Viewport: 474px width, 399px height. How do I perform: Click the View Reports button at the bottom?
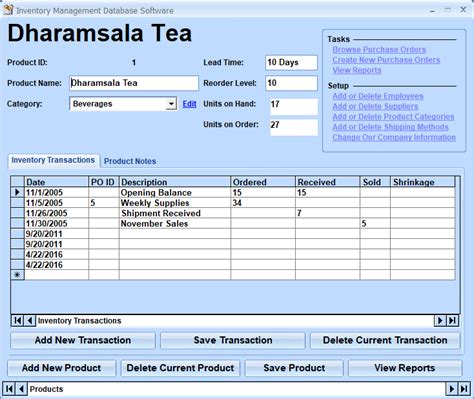pyautogui.click(x=405, y=368)
